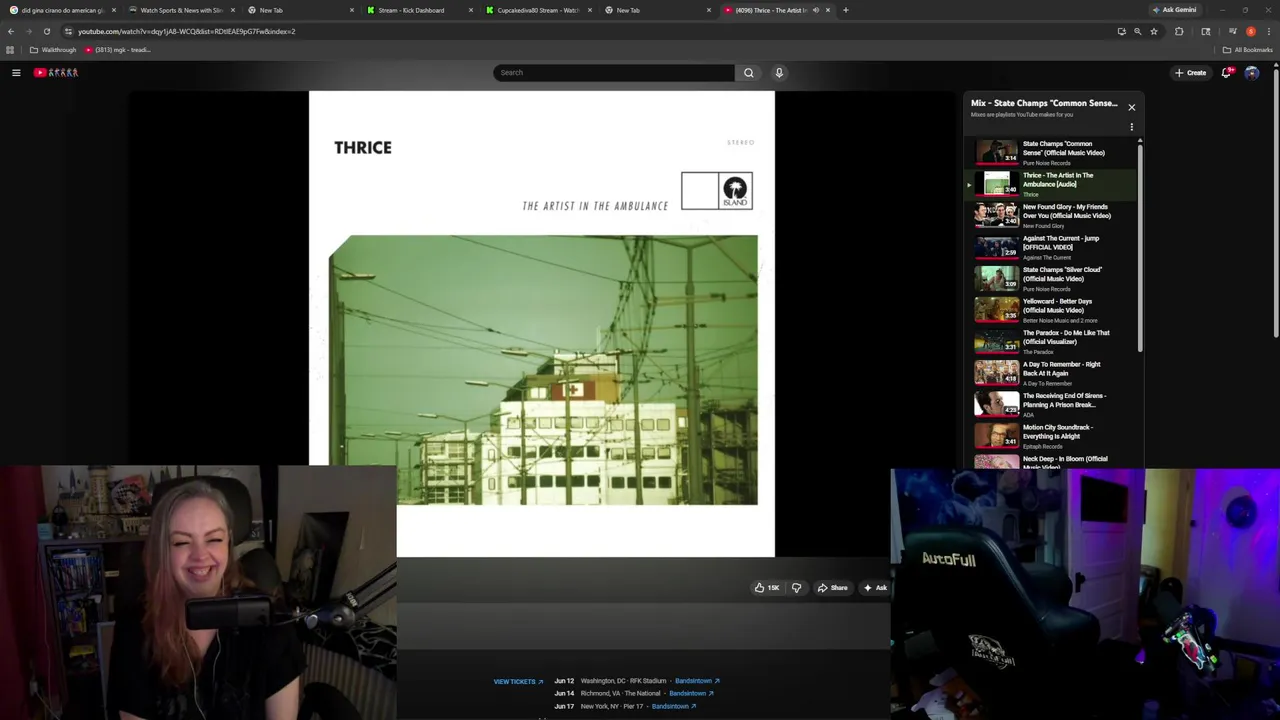Click the Create button

coord(1191,72)
